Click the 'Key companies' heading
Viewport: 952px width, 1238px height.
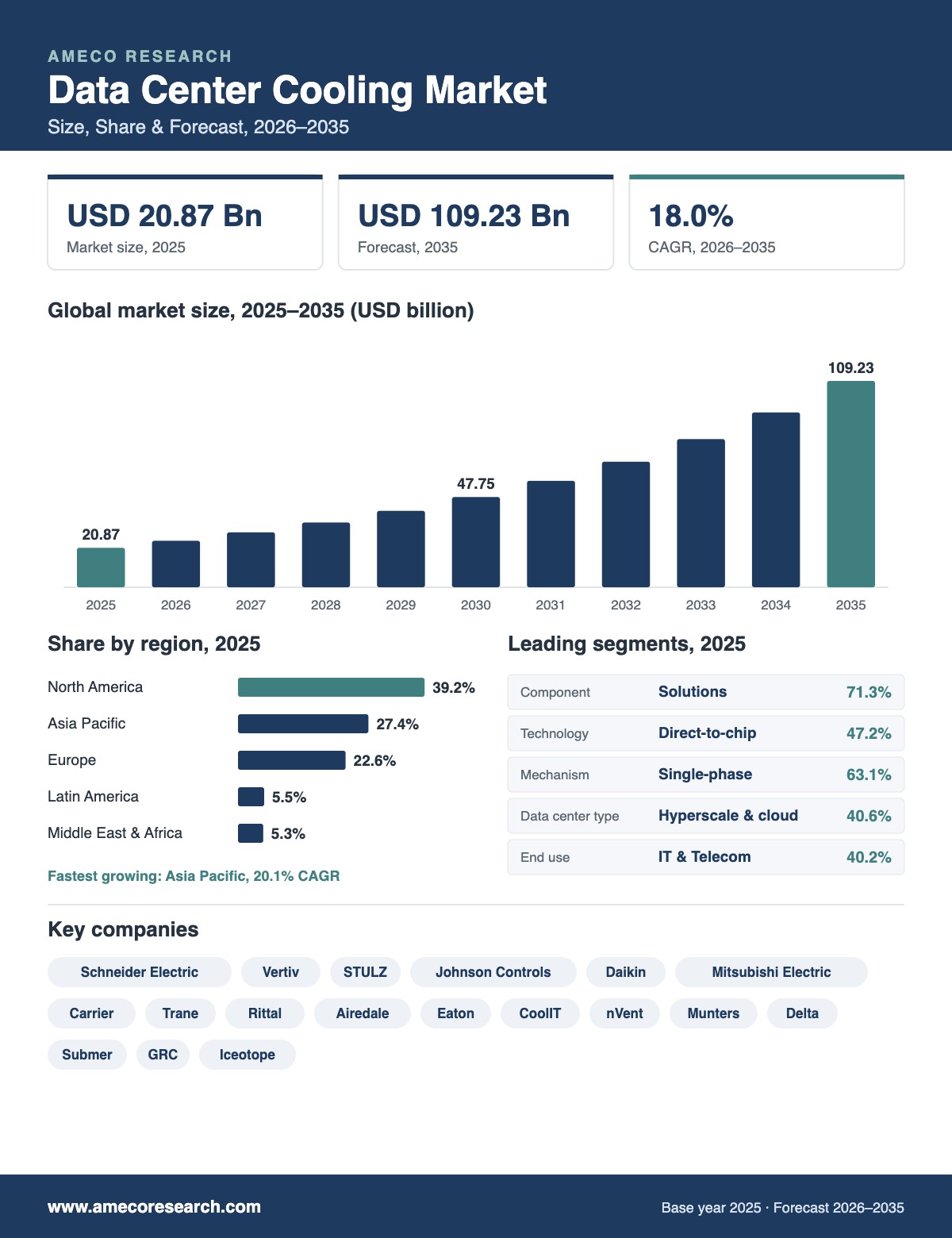click(123, 929)
